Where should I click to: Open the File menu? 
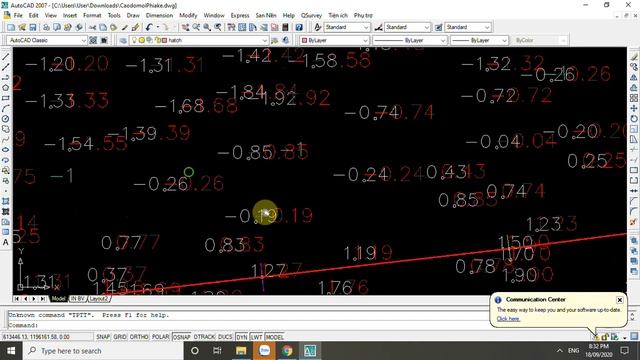pos(18,15)
